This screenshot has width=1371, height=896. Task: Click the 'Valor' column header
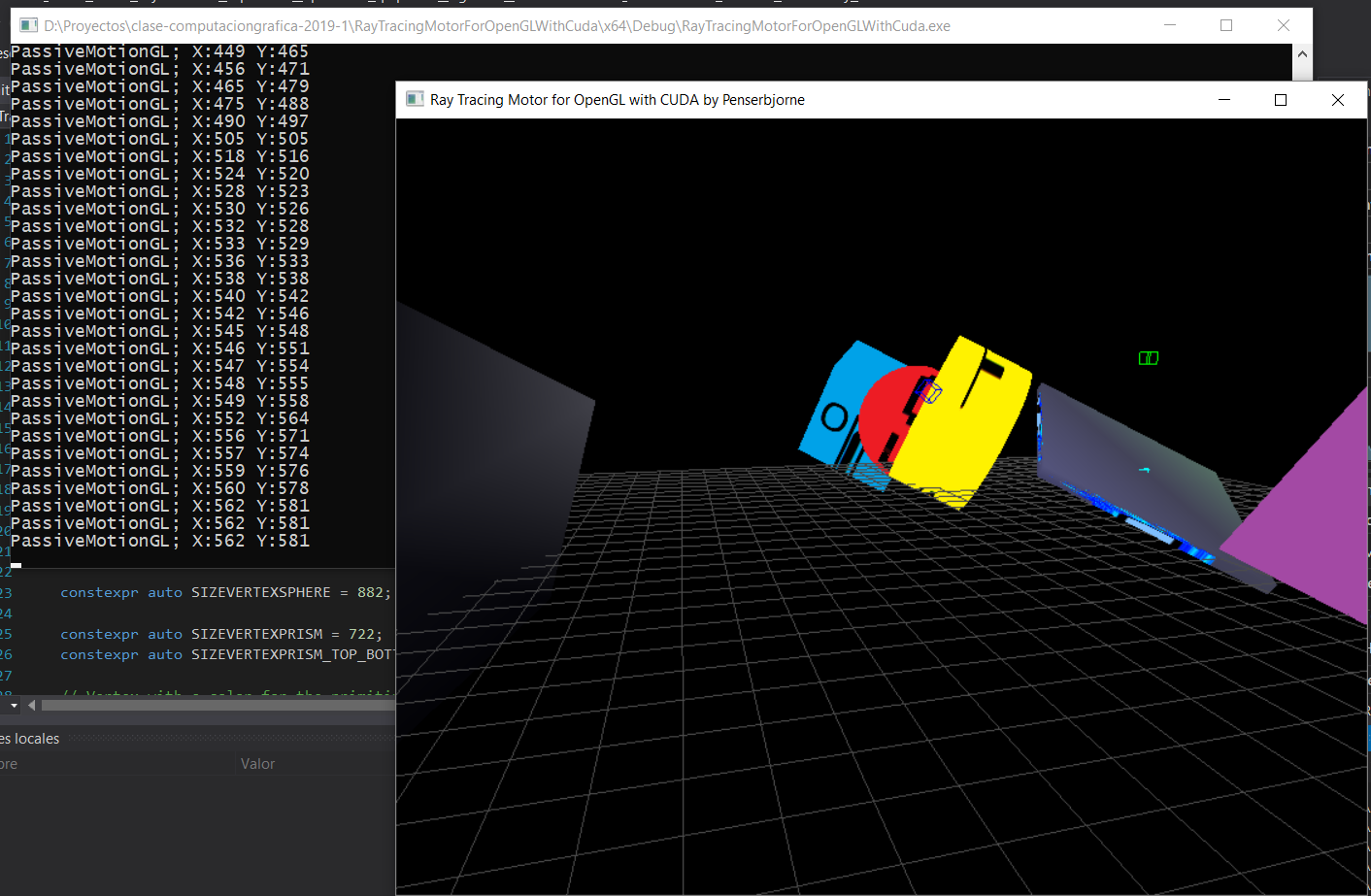point(257,764)
